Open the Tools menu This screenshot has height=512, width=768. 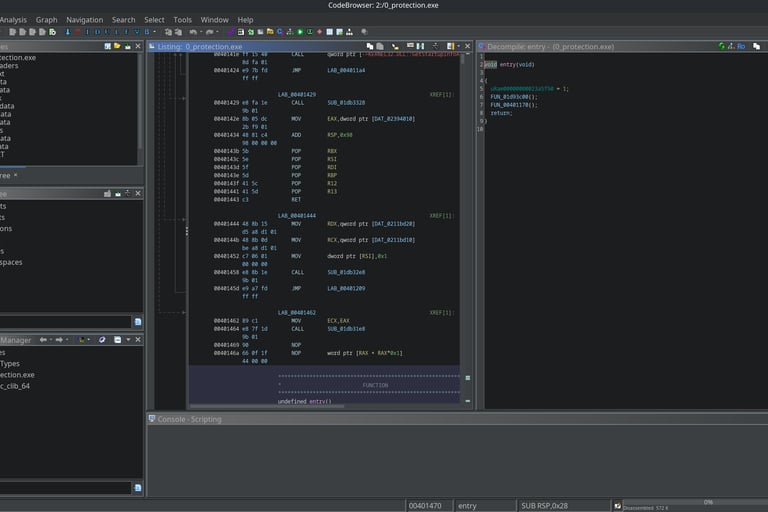tap(182, 19)
